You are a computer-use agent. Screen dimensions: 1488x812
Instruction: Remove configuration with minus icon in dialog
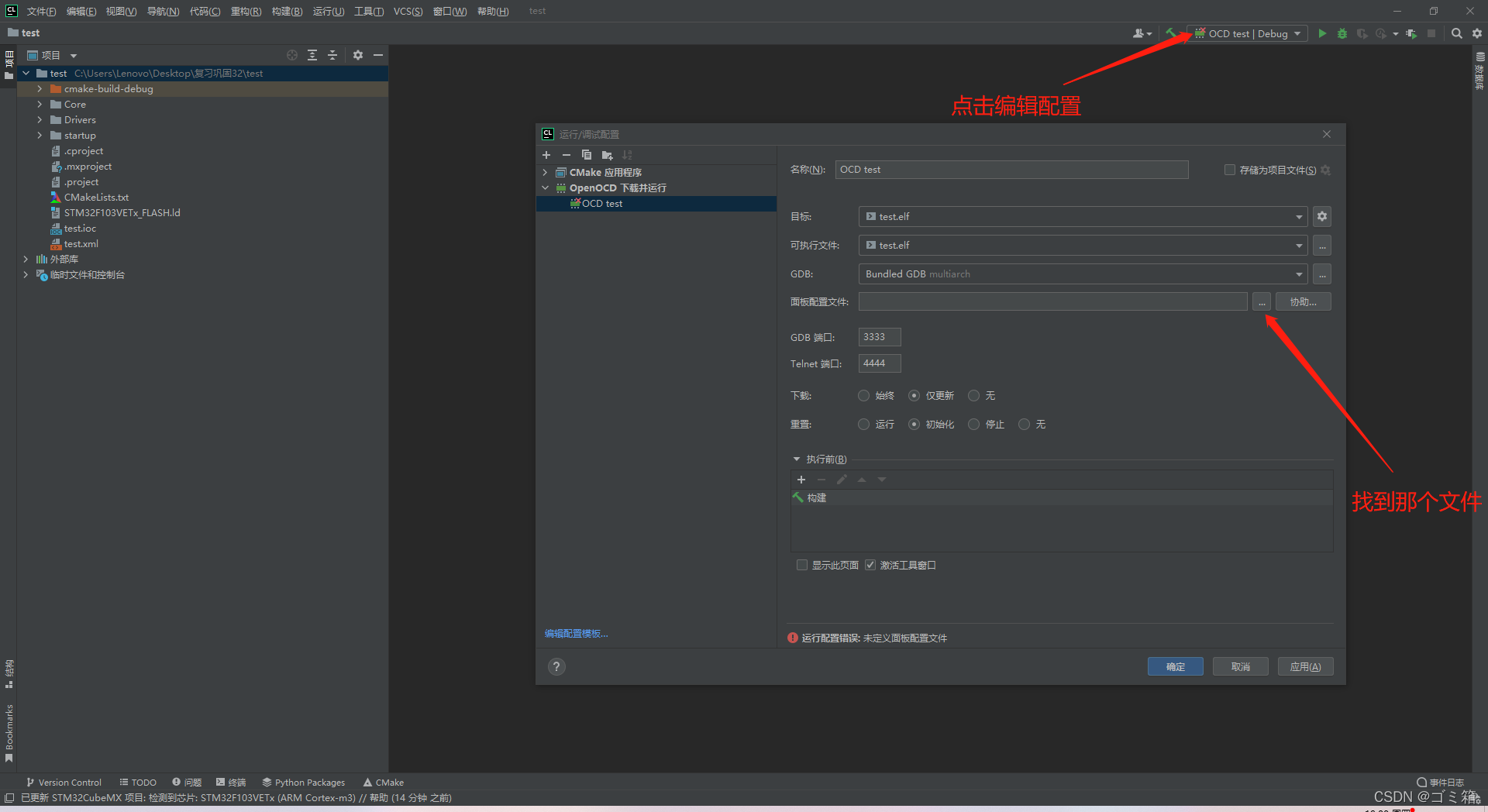(x=567, y=155)
